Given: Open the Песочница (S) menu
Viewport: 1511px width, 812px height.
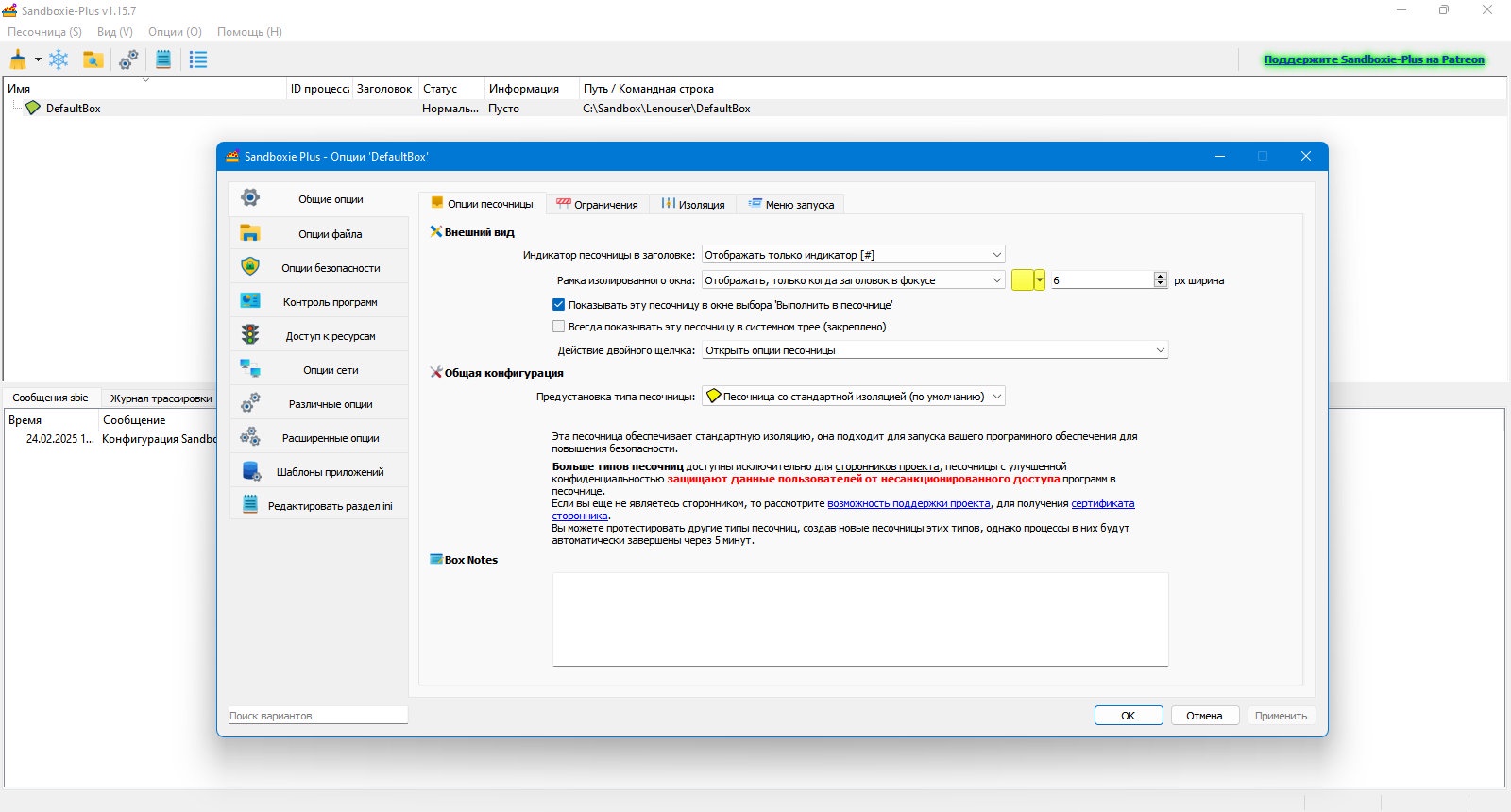Looking at the screenshot, I should (44, 31).
